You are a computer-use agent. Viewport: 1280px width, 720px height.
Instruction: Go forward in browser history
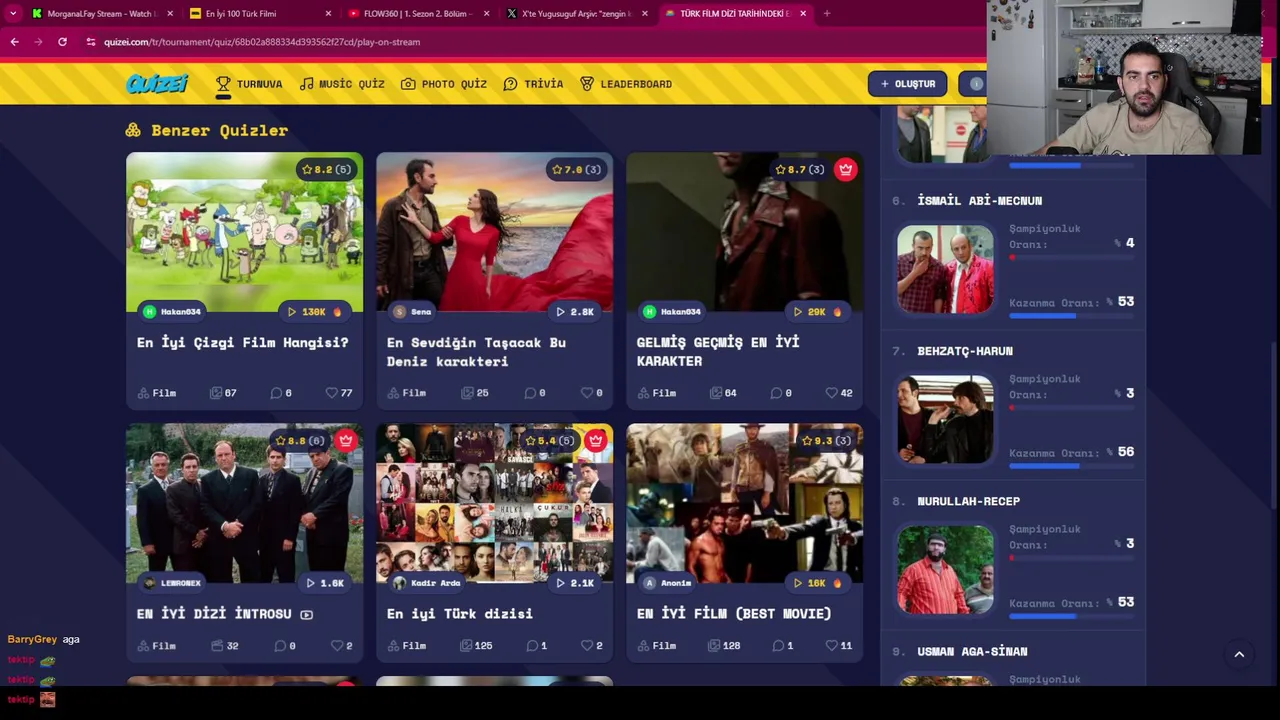coord(38,42)
